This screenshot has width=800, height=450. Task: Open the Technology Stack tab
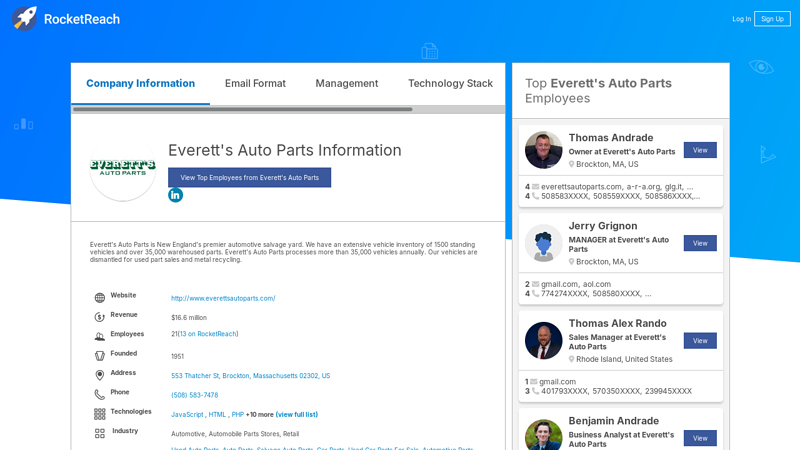pos(450,83)
